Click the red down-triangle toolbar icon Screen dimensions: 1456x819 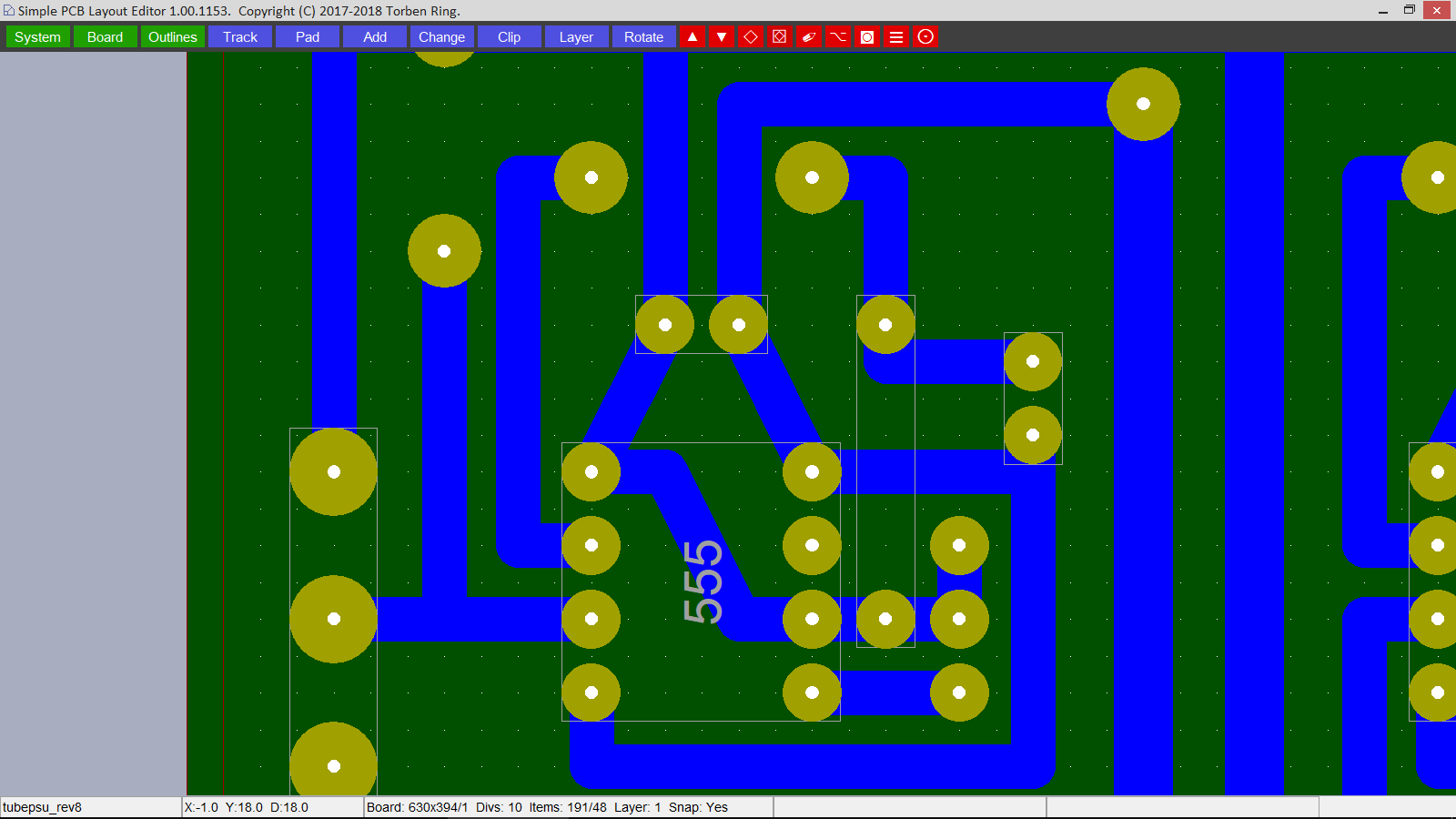722,37
